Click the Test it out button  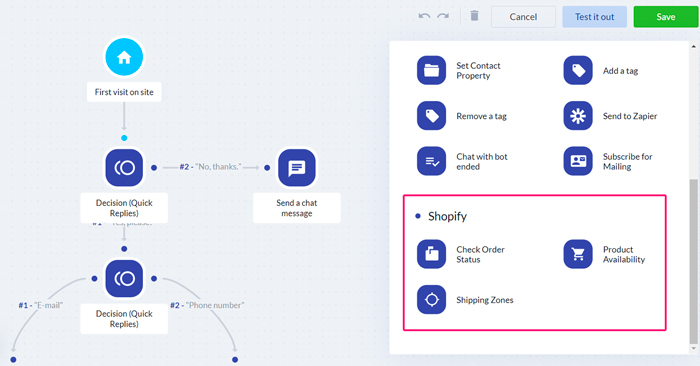pyautogui.click(x=594, y=17)
